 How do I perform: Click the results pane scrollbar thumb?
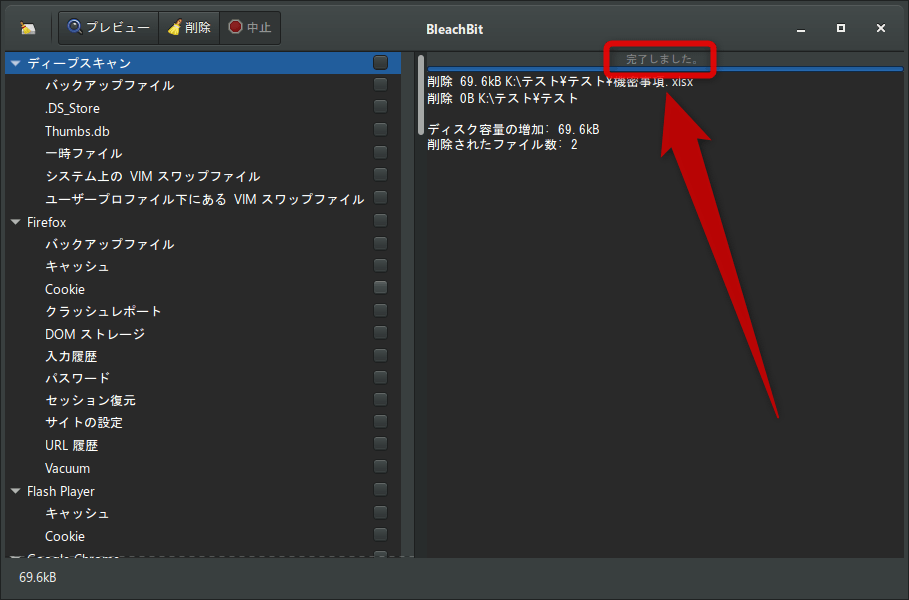coord(421,95)
